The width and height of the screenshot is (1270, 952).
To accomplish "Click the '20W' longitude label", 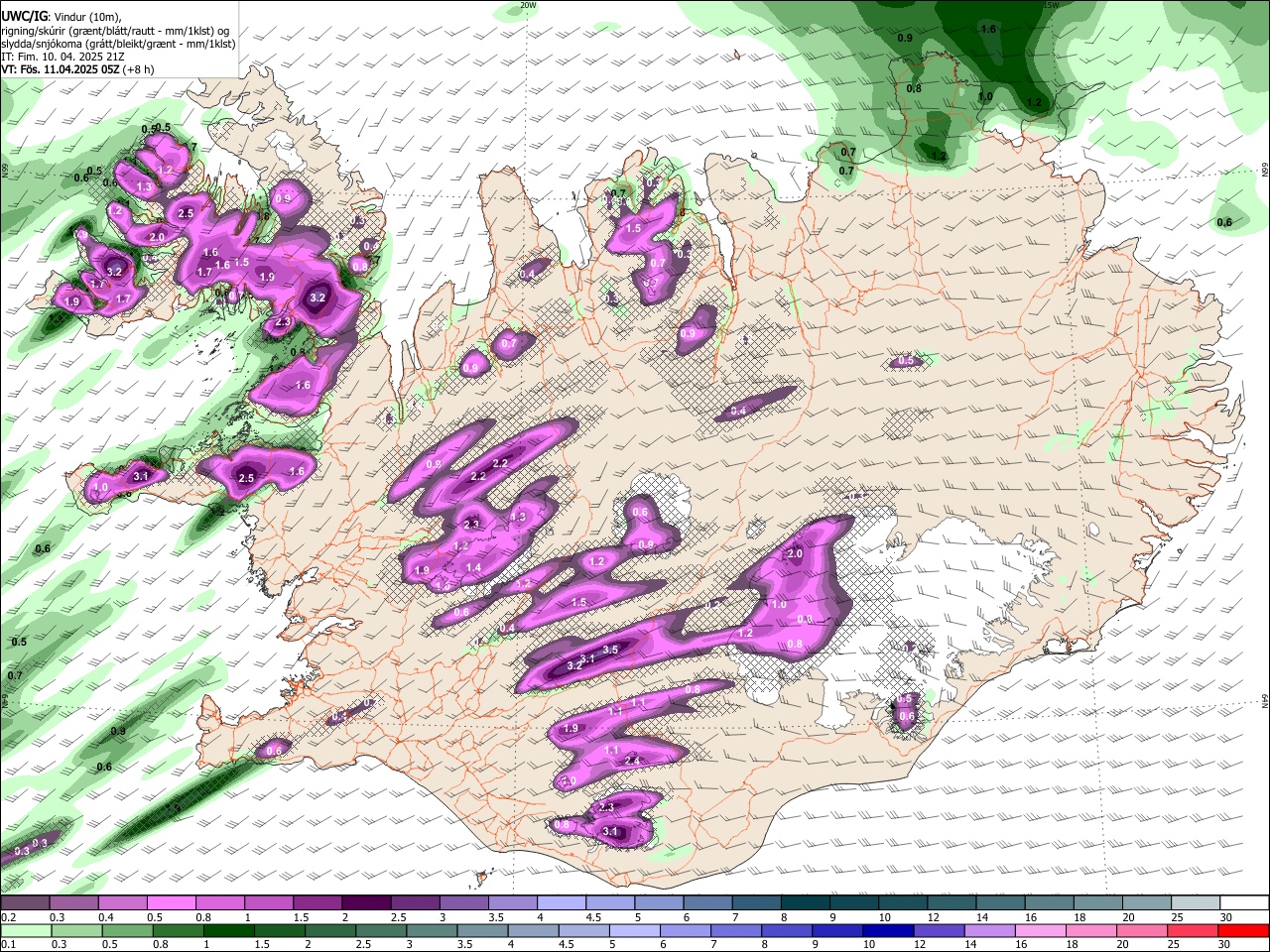I will click(528, 5).
